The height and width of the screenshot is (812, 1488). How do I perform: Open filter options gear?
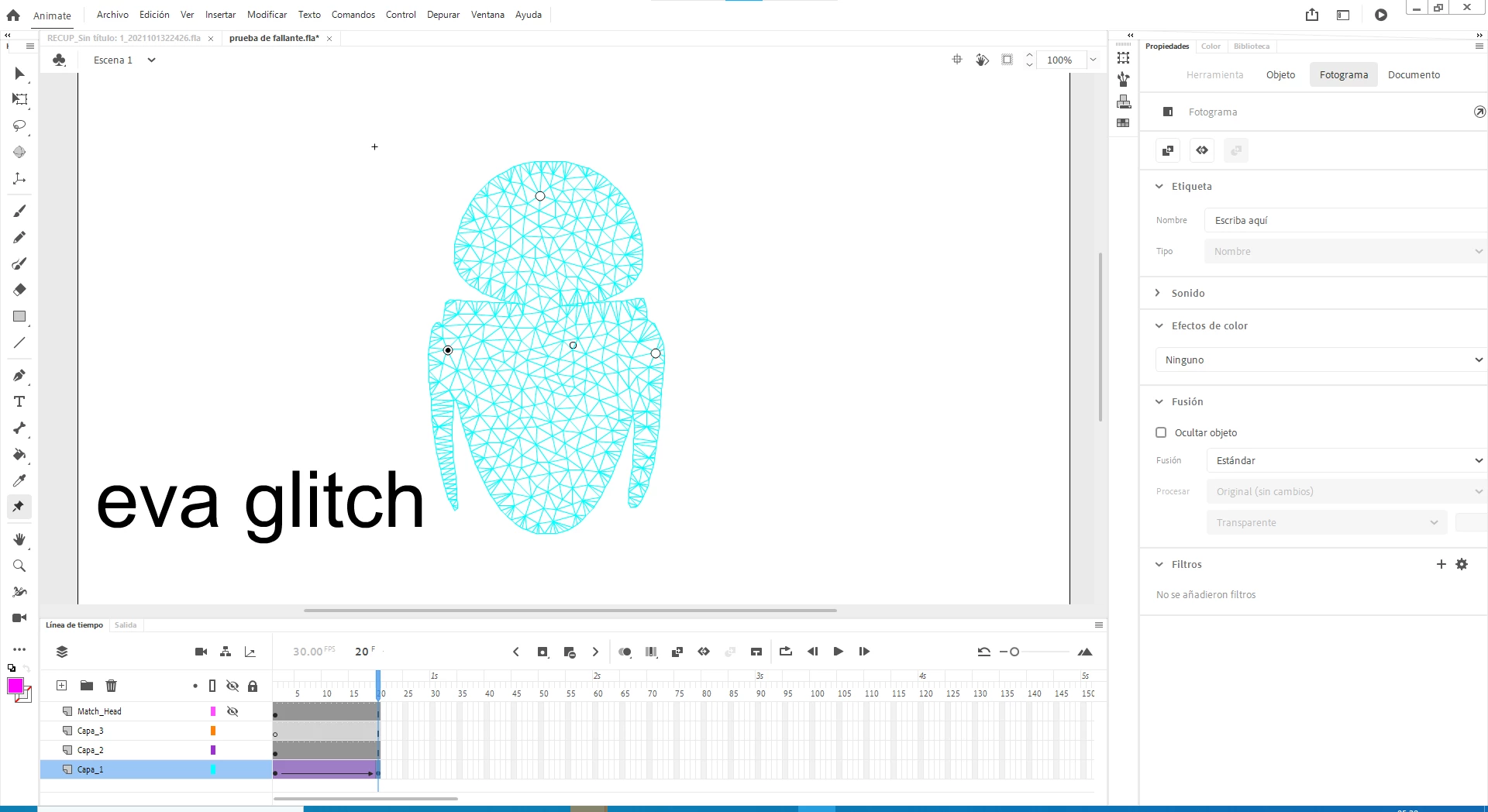point(1462,564)
